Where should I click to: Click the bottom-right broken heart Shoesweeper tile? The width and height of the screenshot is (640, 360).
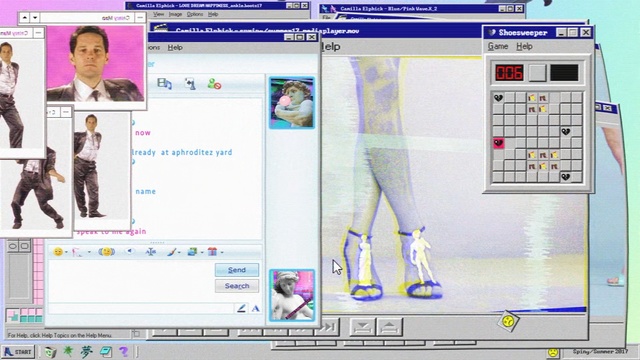(x=566, y=177)
